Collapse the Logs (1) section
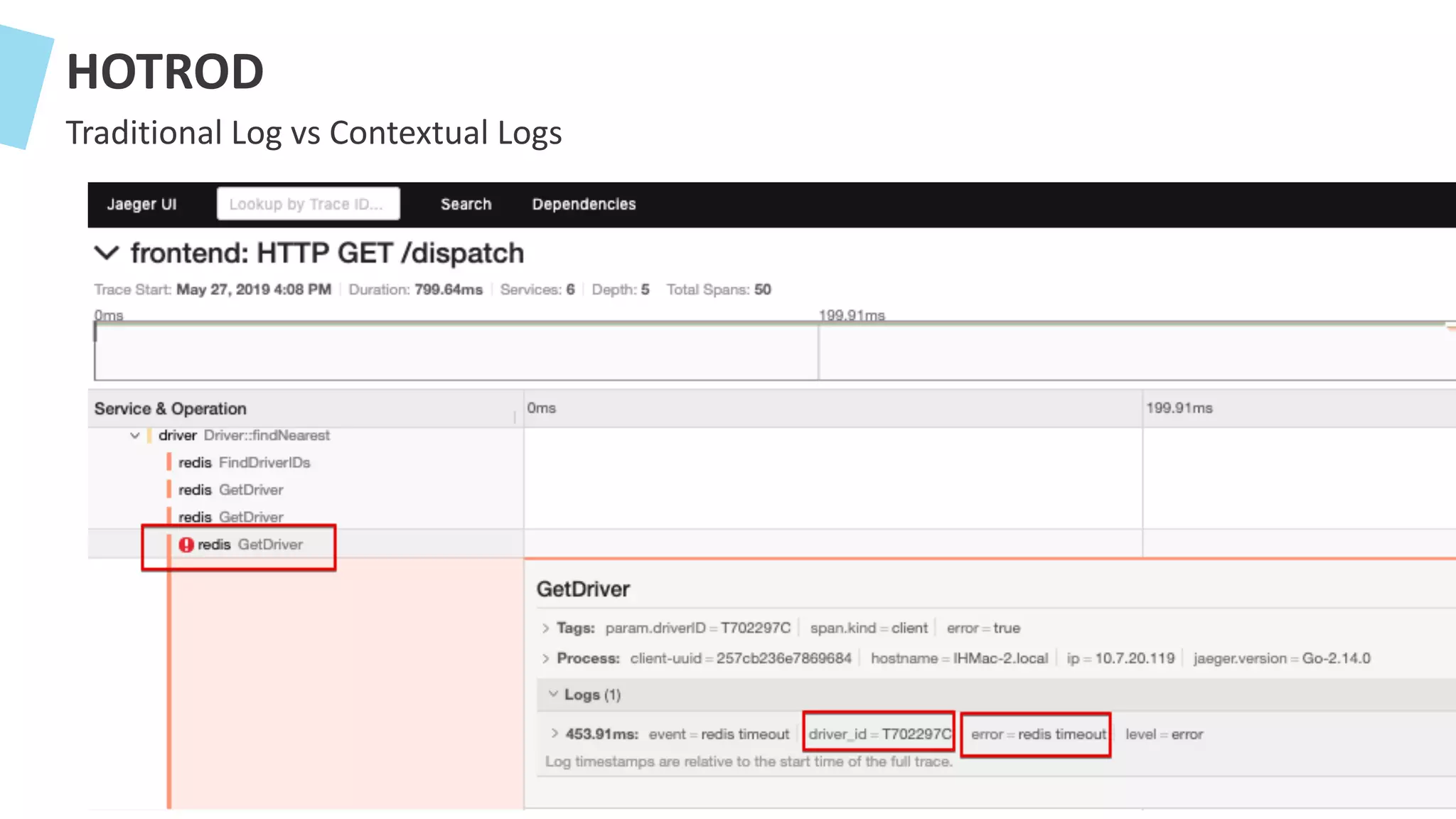Screen dimensions: 1456x819 pyautogui.click(x=552, y=694)
